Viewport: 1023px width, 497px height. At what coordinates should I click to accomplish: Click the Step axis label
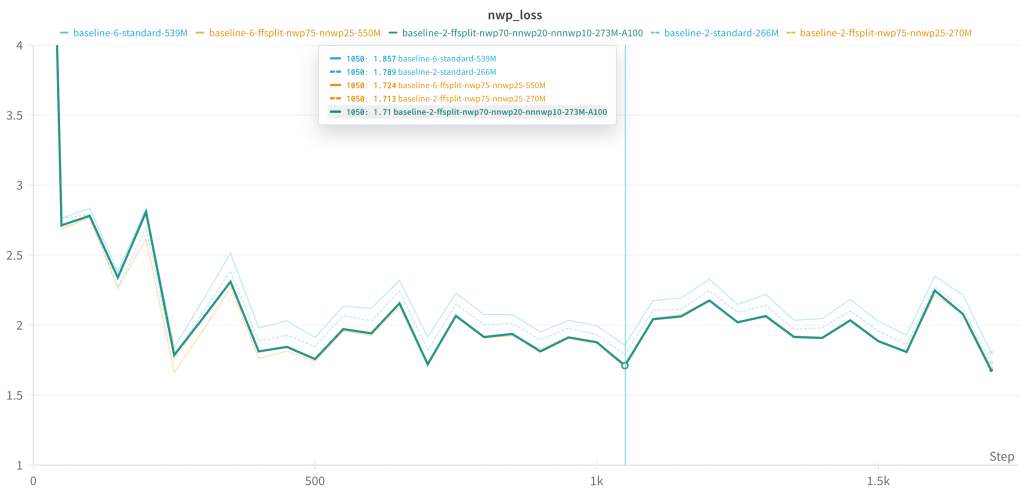pos(1001,456)
